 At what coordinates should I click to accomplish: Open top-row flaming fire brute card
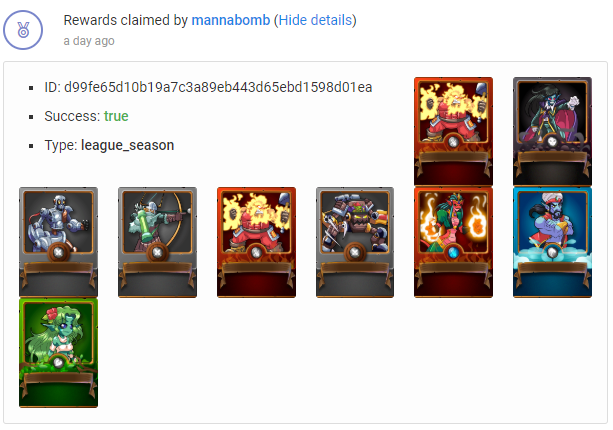tap(453, 131)
